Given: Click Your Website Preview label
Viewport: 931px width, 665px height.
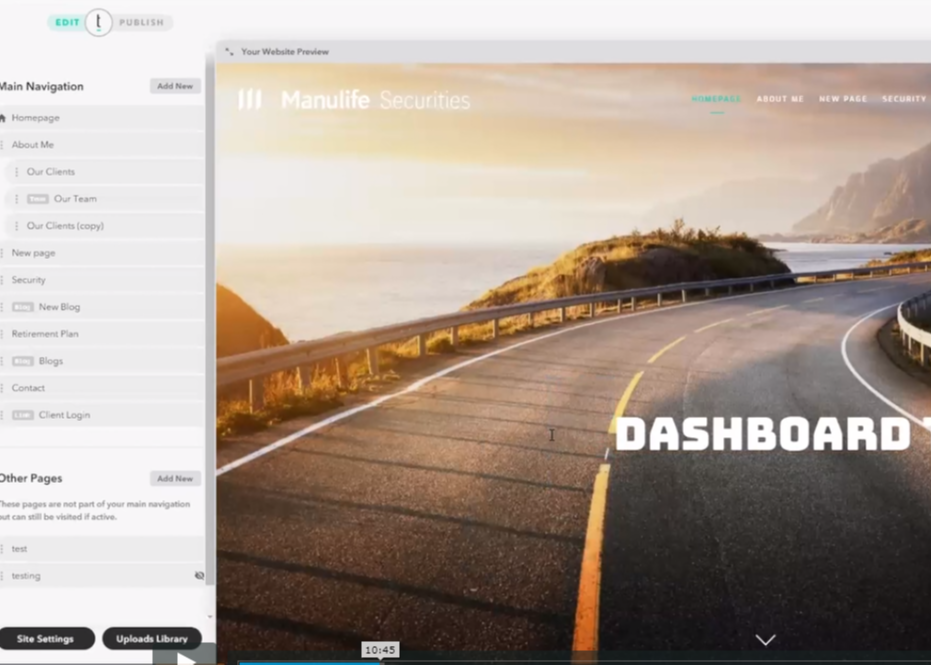Looking at the screenshot, I should [285, 52].
